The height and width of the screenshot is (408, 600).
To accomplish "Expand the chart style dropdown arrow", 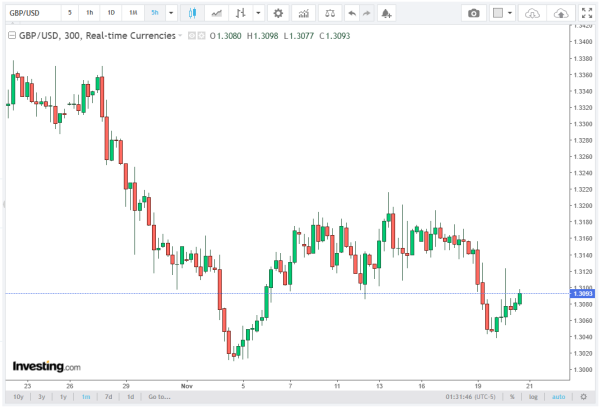I will pos(259,13).
